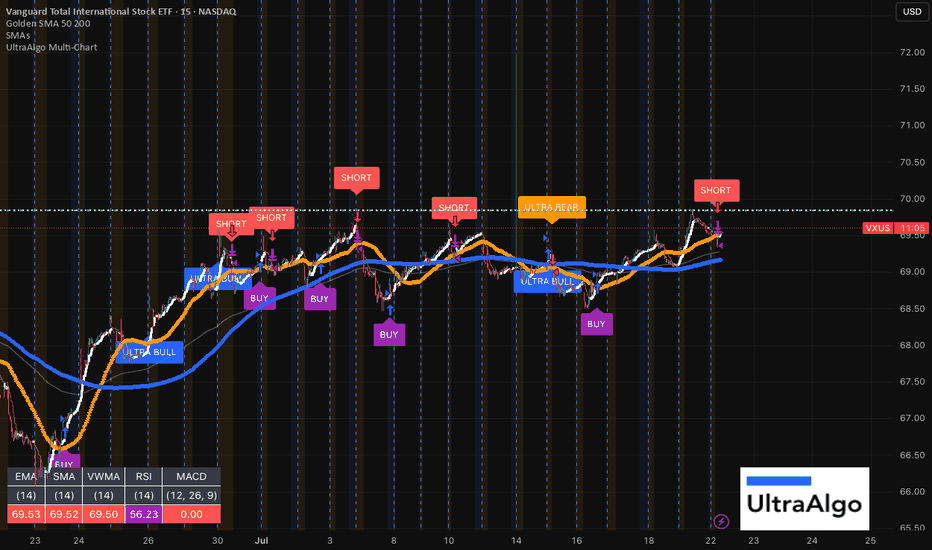The image size is (932, 550).
Task: Click the 66.00 price axis label
Action: click(912, 491)
